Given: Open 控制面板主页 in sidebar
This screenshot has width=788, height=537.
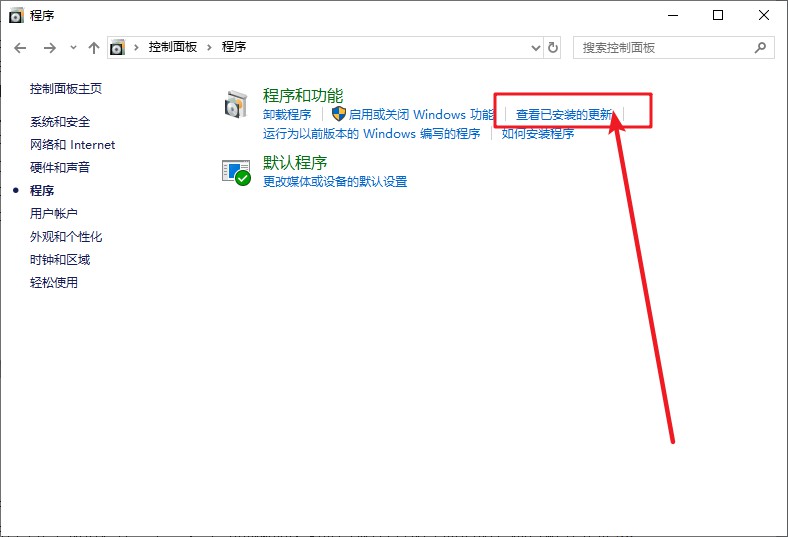Looking at the screenshot, I should (66, 89).
